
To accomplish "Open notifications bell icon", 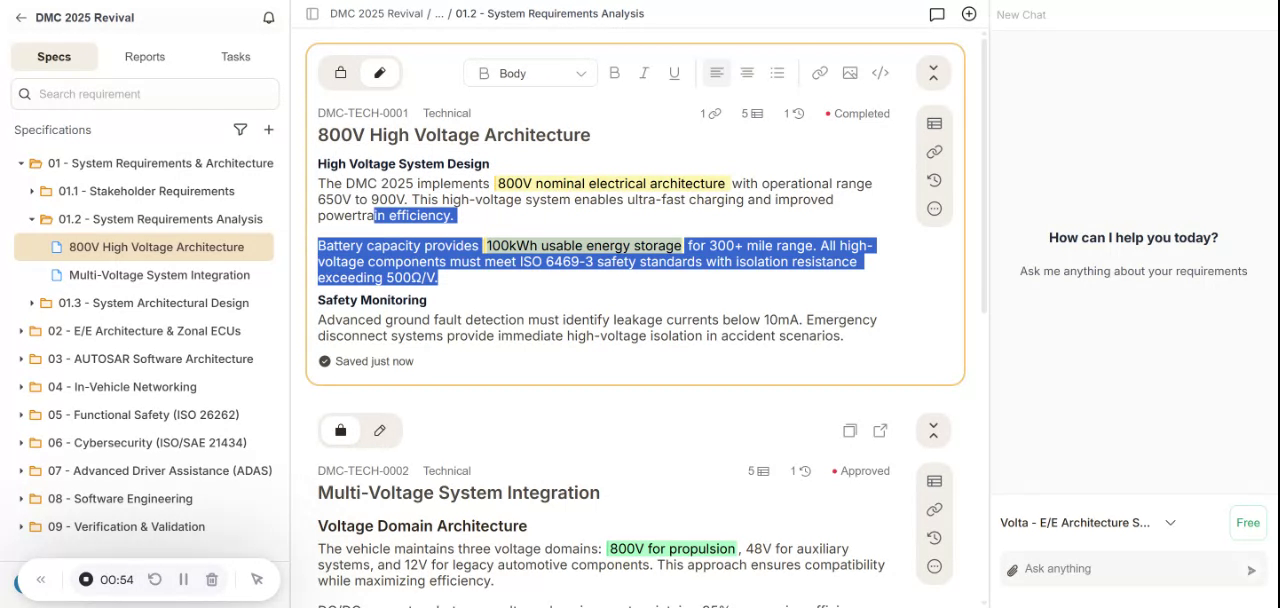I will pyautogui.click(x=268, y=18).
